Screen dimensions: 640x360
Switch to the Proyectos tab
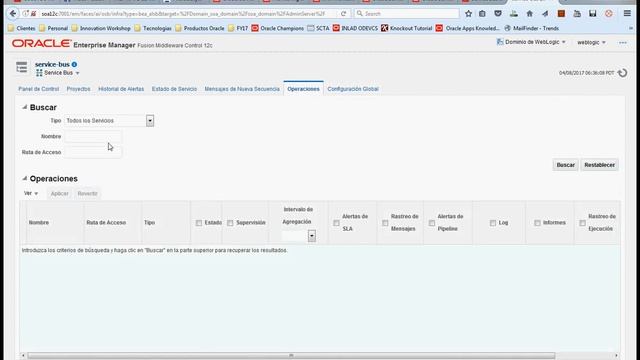[x=78, y=89]
